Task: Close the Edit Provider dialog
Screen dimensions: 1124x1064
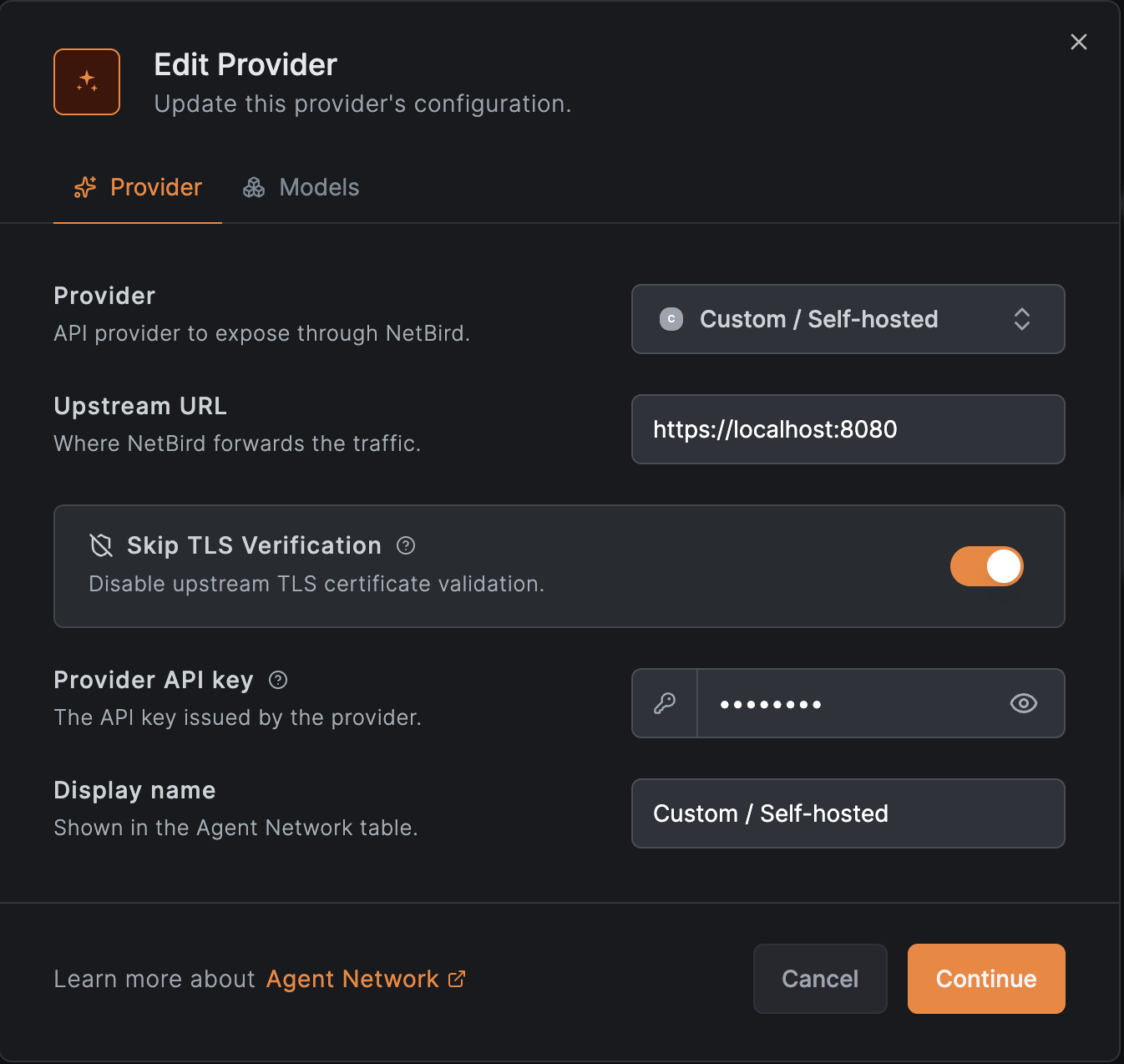Action: coord(1079,42)
